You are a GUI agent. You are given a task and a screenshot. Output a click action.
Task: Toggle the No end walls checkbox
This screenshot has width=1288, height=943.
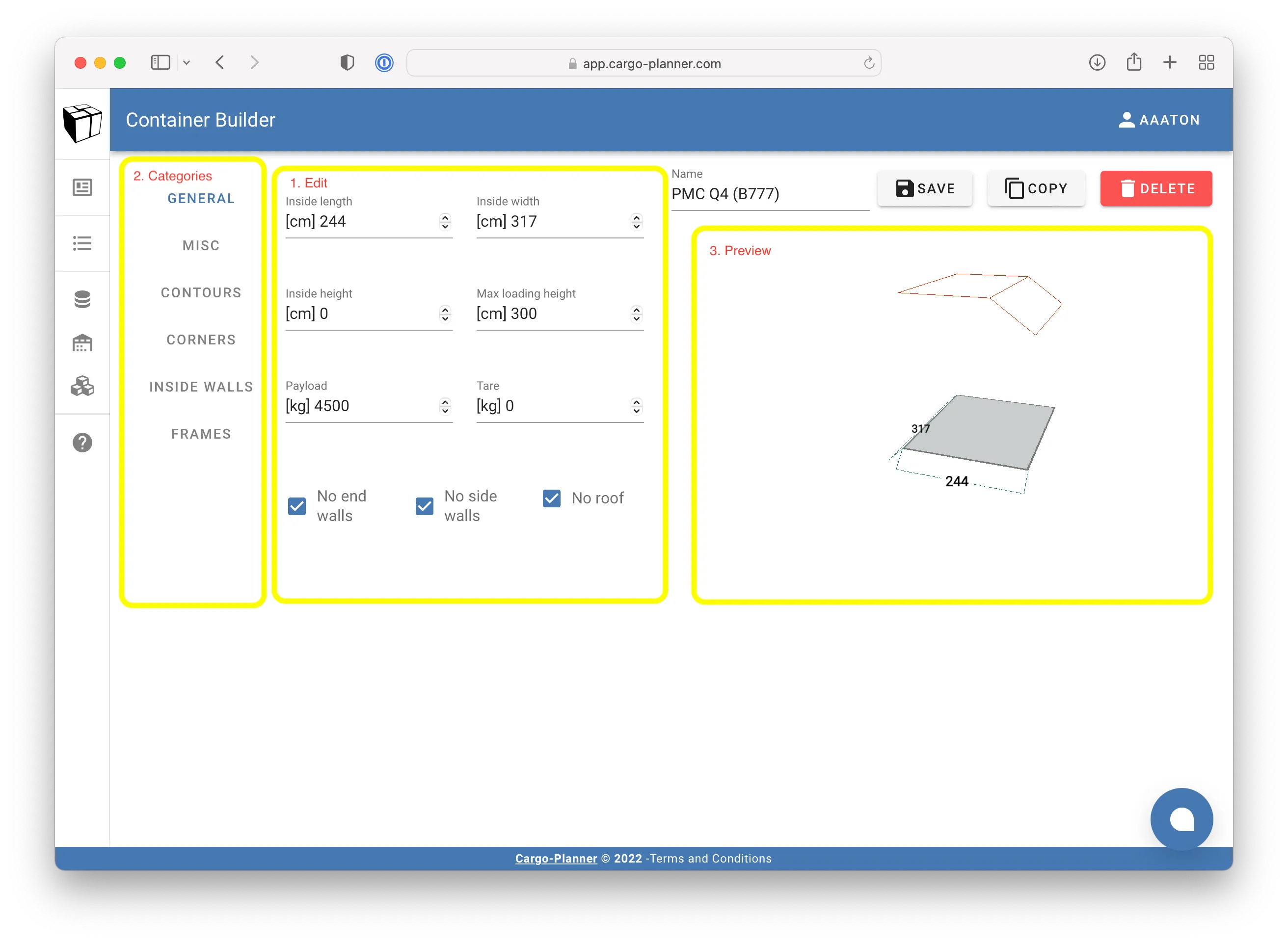(297, 506)
